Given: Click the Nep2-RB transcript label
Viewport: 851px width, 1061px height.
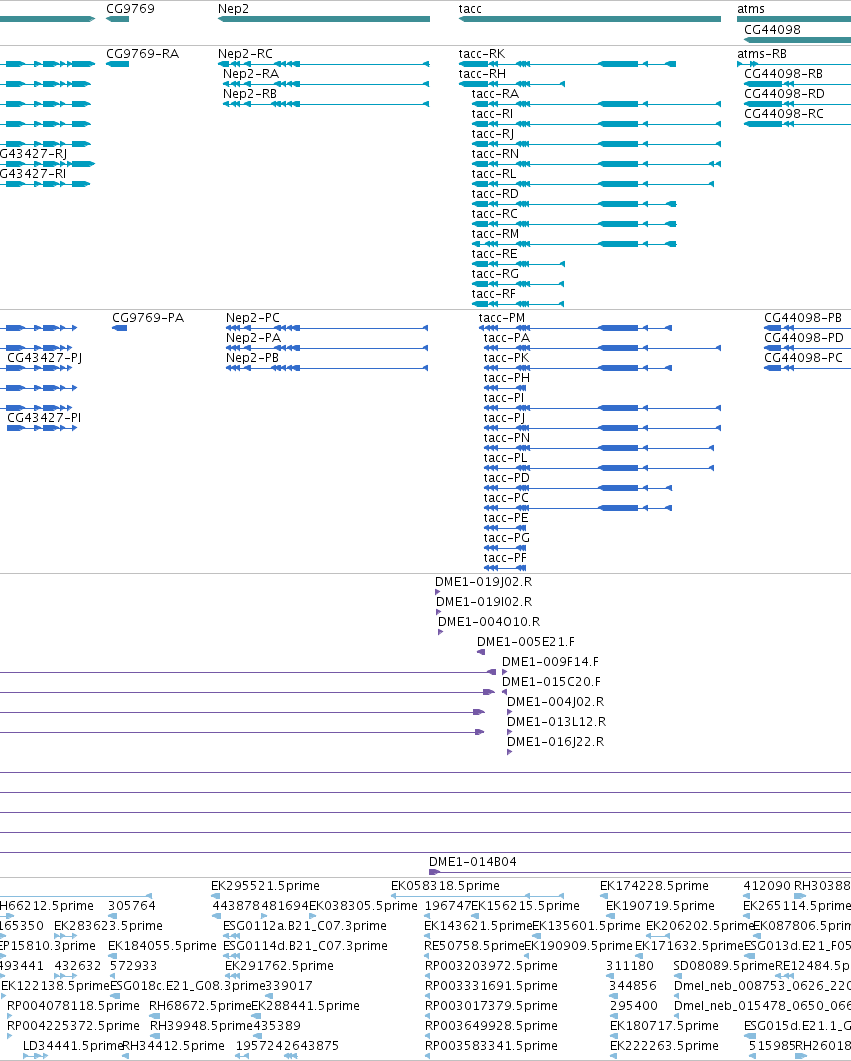Looking at the screenshot, I should coord(250,93).
